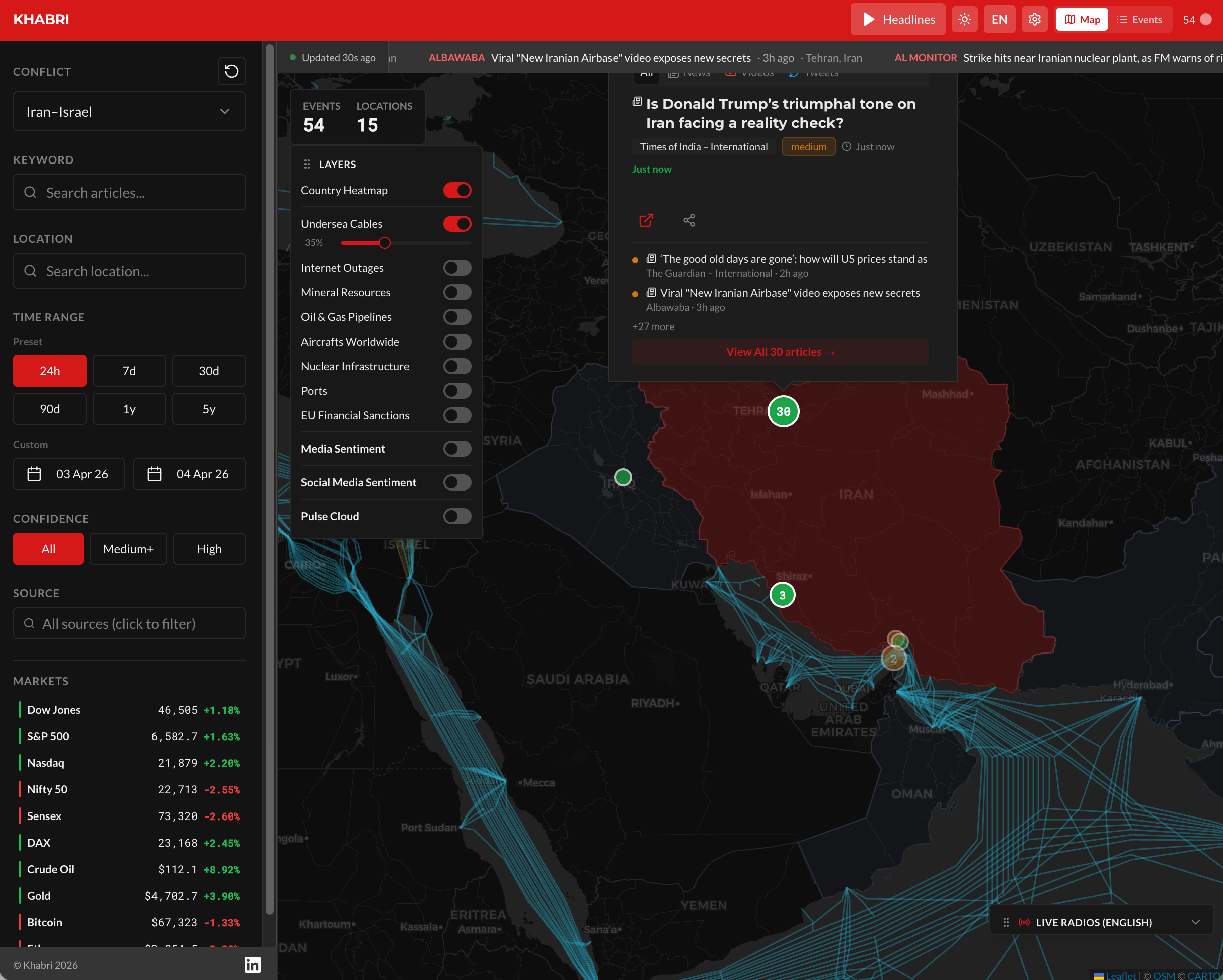Toggle light mode with the sun icon
This screenshot has height=980, width=1223.
pos(964,19)
